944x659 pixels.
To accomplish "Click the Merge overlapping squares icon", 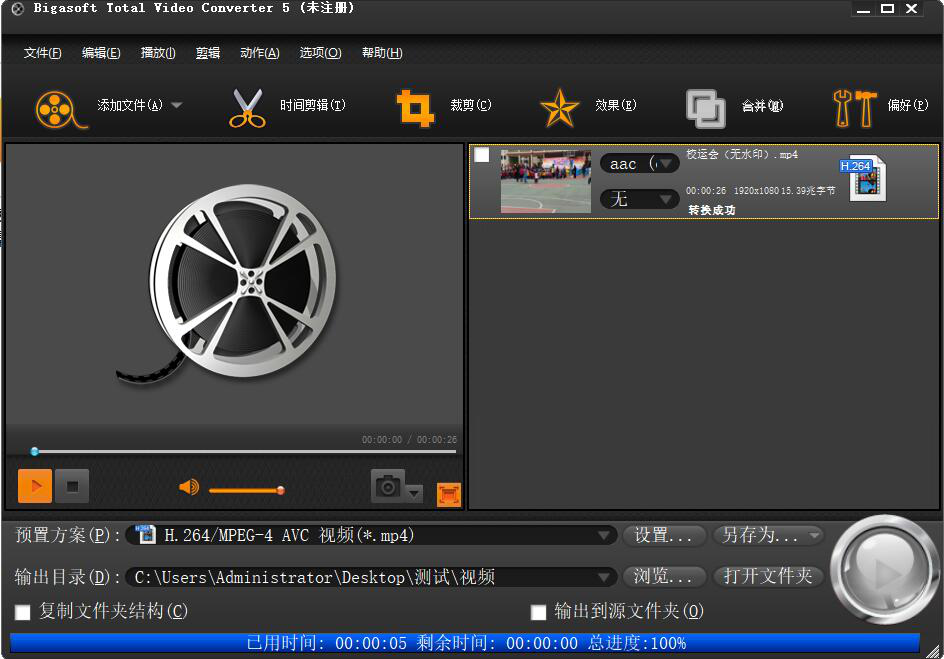I will (706, 108).
